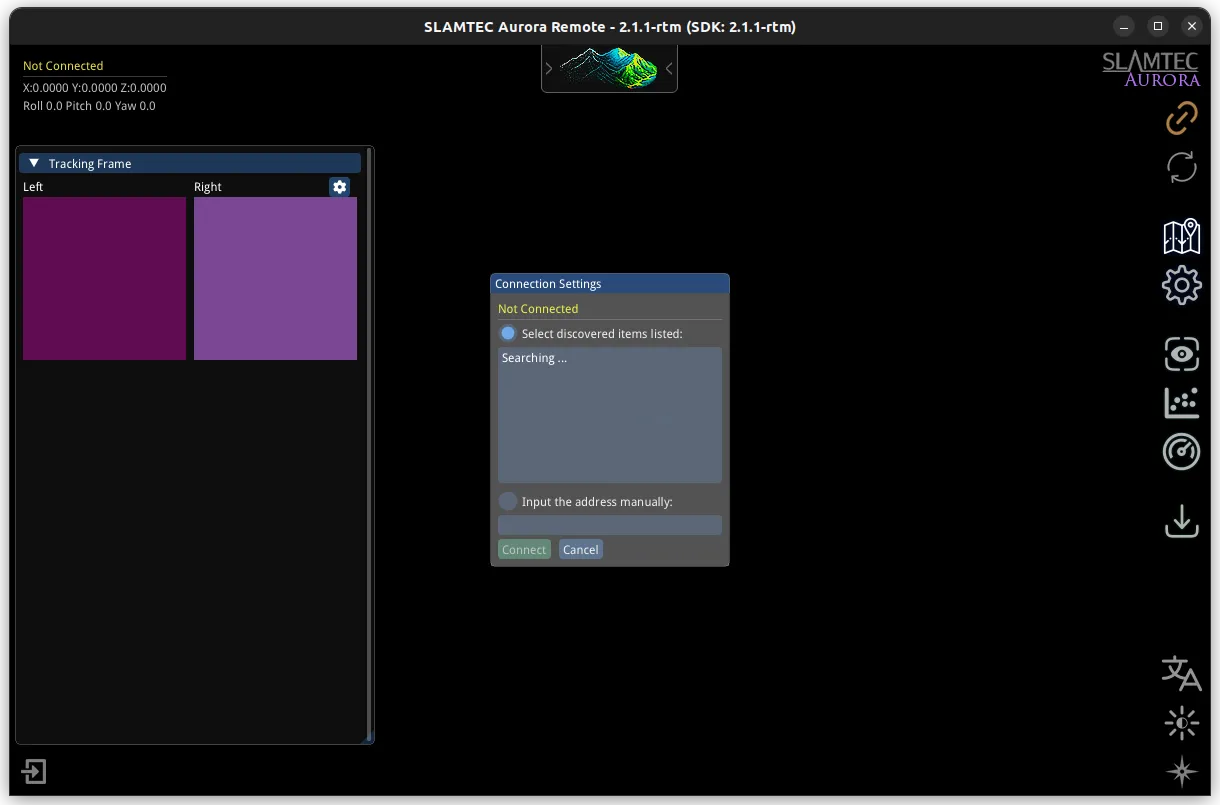Open Tracking Frame gear settings
The image size is (1220, 805).
coord(340,187)
